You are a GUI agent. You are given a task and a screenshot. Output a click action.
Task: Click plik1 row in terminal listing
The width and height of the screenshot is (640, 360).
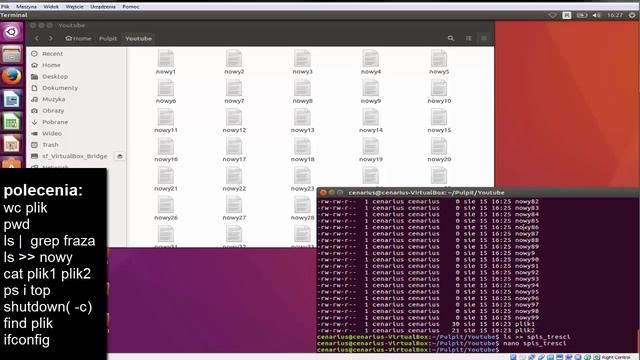tap(428, 324)
